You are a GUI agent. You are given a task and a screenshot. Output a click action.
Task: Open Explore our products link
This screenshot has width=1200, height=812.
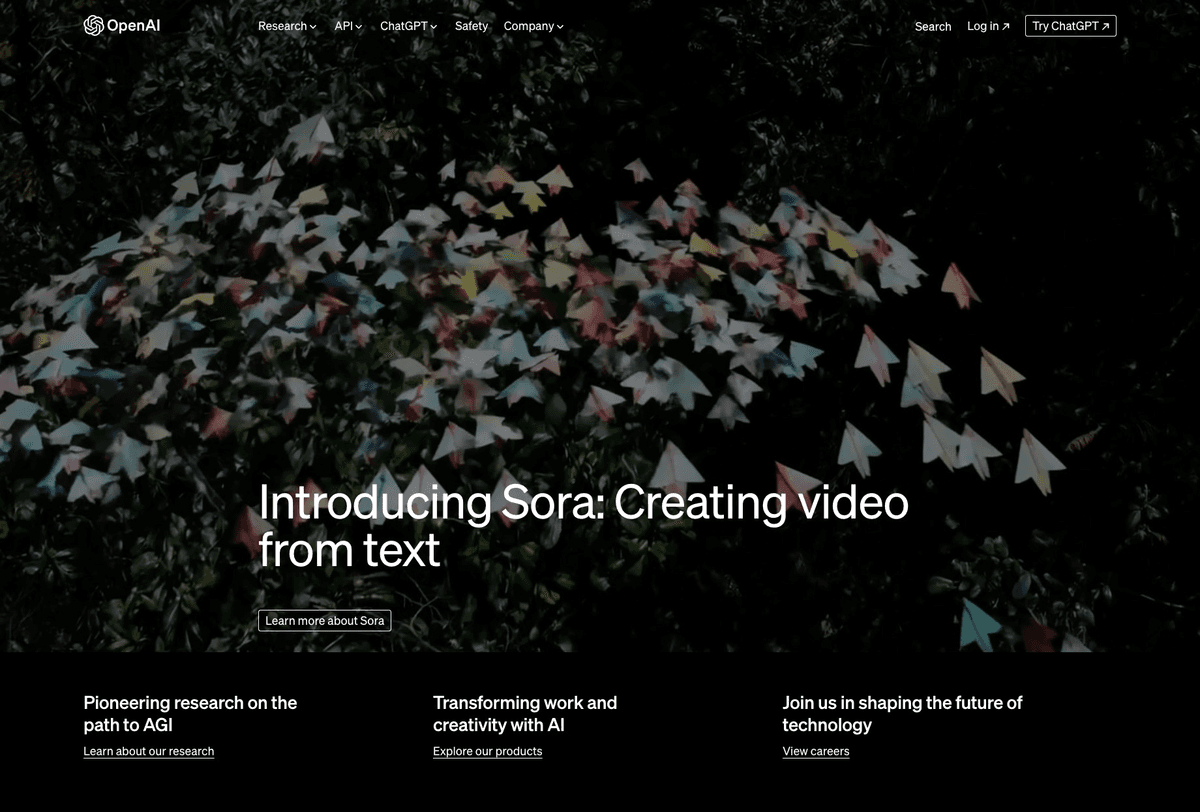point(488,751)
